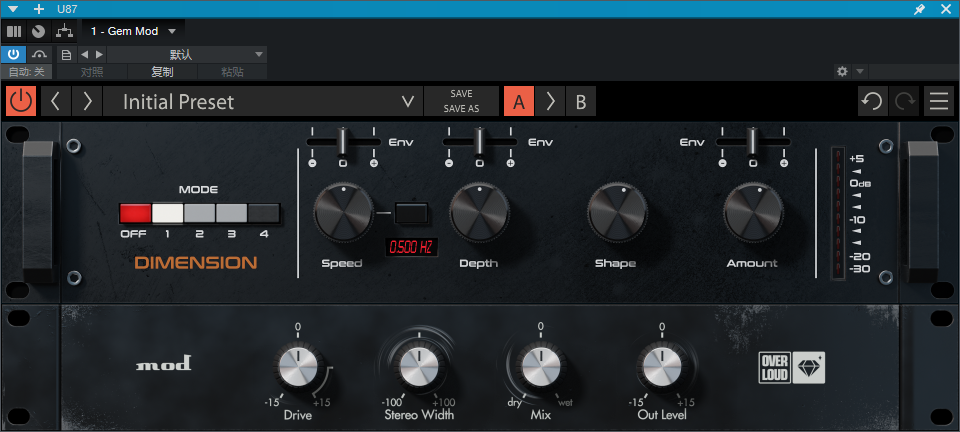The width and height of the screenshot is (960, 432).
Task: Toggle the Speed sync button
Action: [413, 212]
